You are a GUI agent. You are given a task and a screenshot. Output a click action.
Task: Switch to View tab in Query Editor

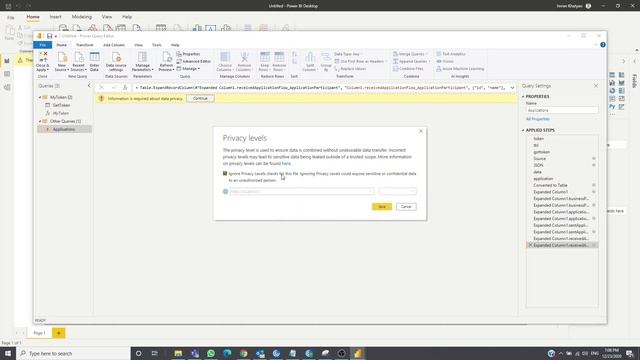tap(138, 45)
